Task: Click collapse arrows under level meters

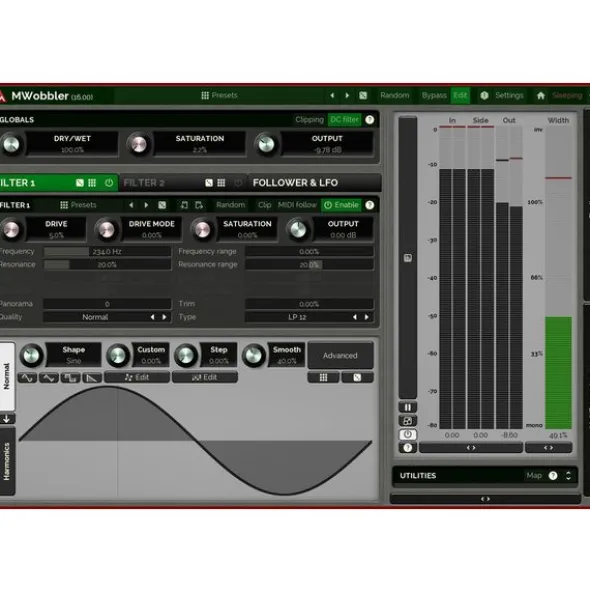Action: point(471,448)
